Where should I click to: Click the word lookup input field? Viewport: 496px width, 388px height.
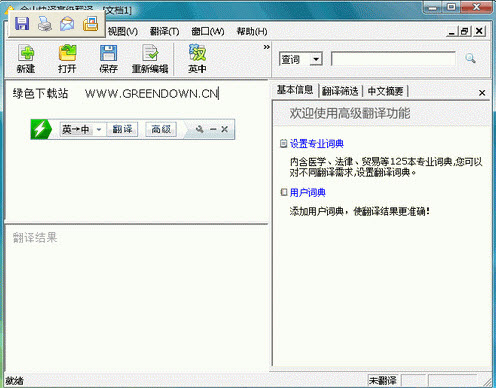(x=394, y=59)
